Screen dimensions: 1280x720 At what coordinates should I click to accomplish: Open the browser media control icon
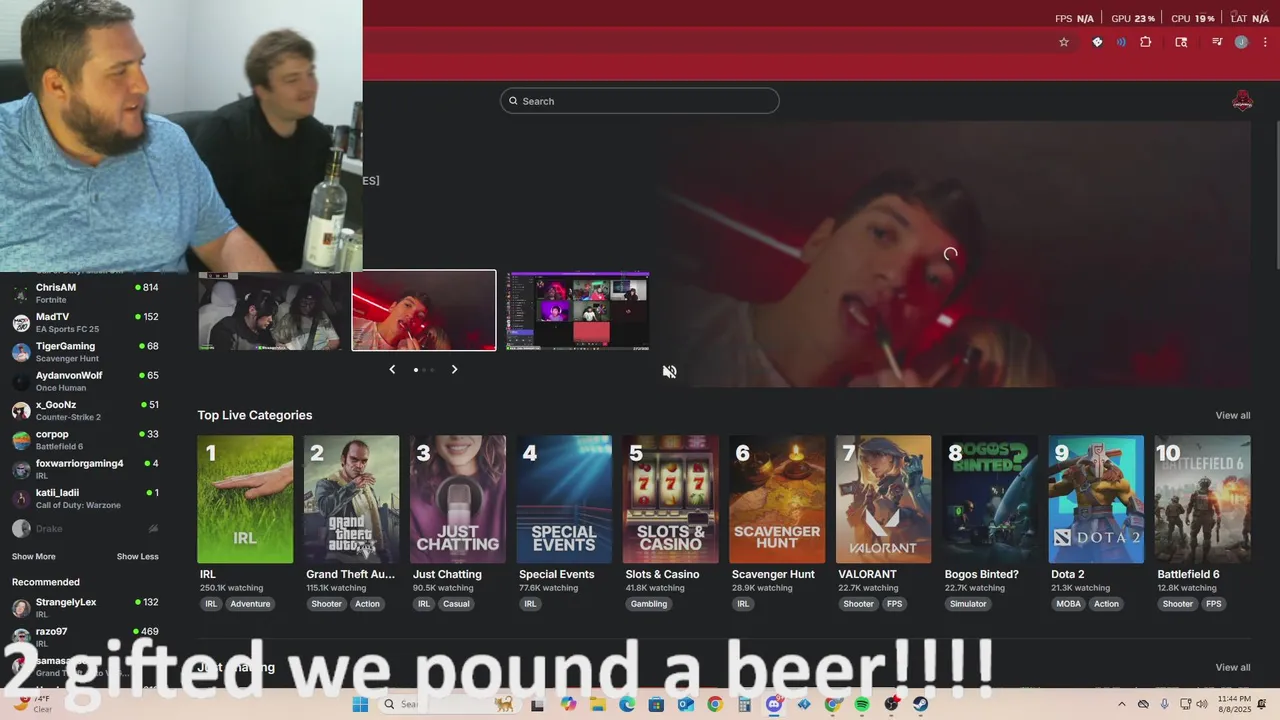tap(1217, 42)
